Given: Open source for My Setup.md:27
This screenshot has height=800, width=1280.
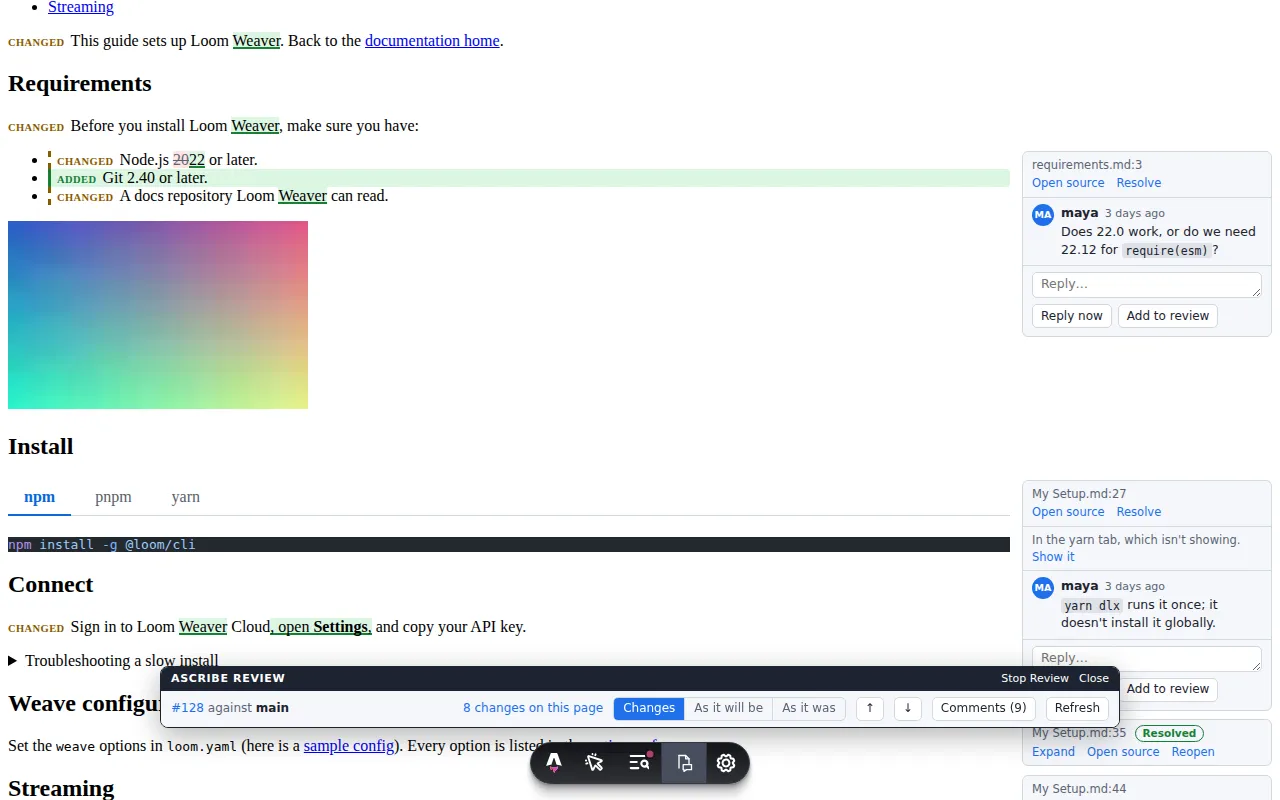Looking at the screenshot, I should coord(1068,512).
